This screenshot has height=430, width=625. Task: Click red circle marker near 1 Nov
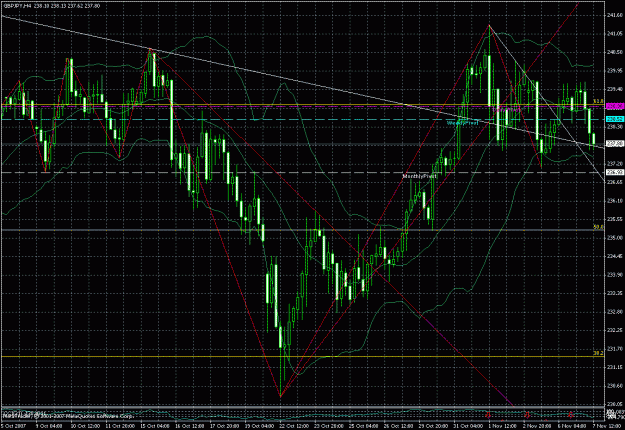click(487, 415)
